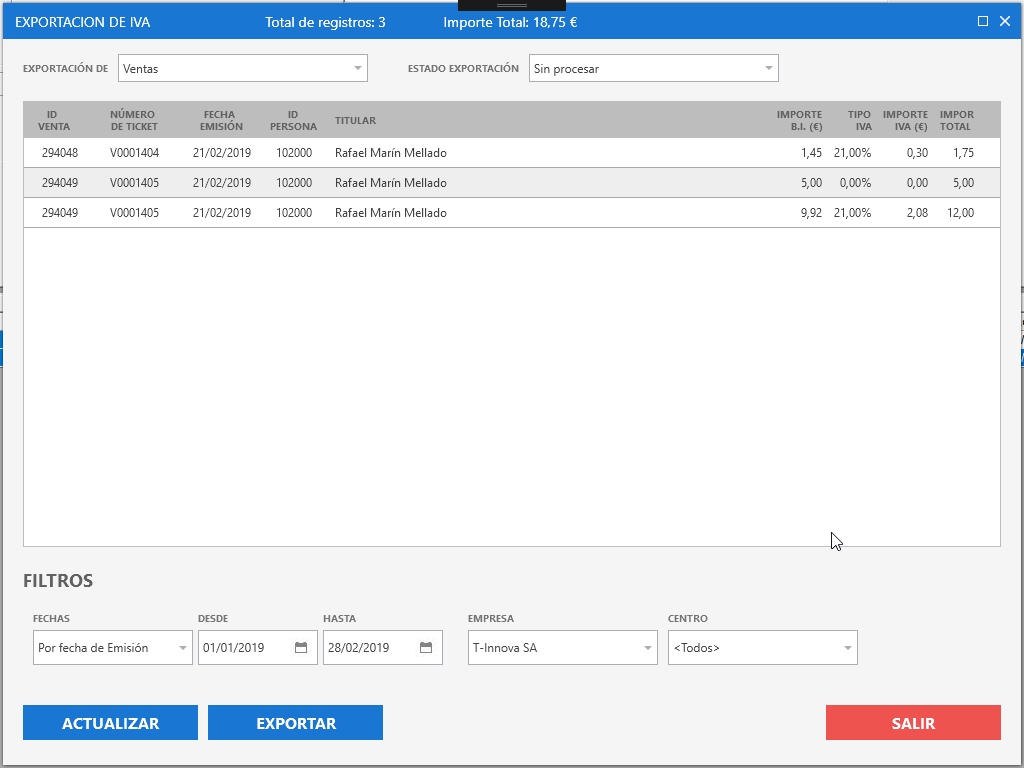Open the Hasta date calendar picker

point(426,647)
